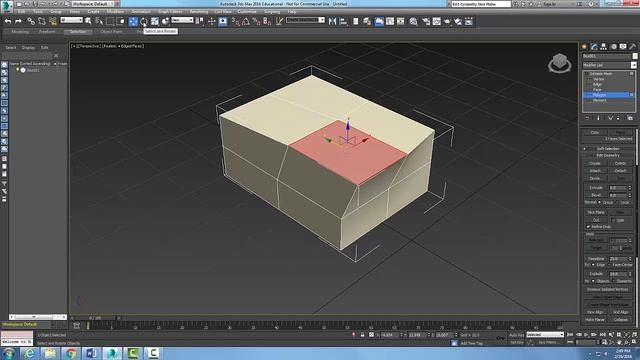This screenshot has width=640, height=360.
Task: Click Remove Isolated Vertices button
Action: click(608, 289)
